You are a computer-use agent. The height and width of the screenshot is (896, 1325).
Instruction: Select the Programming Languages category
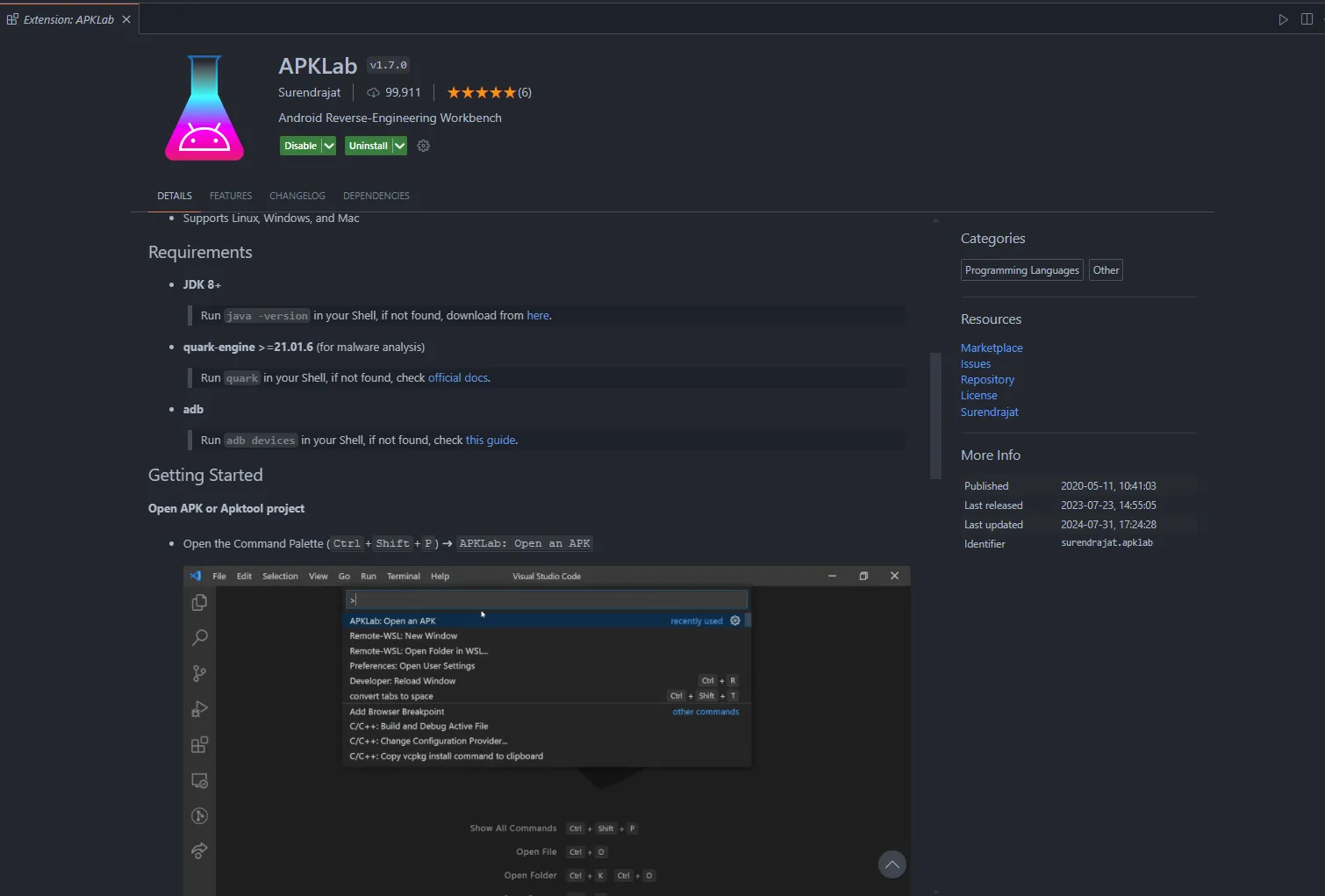(x=1022, y=270)
